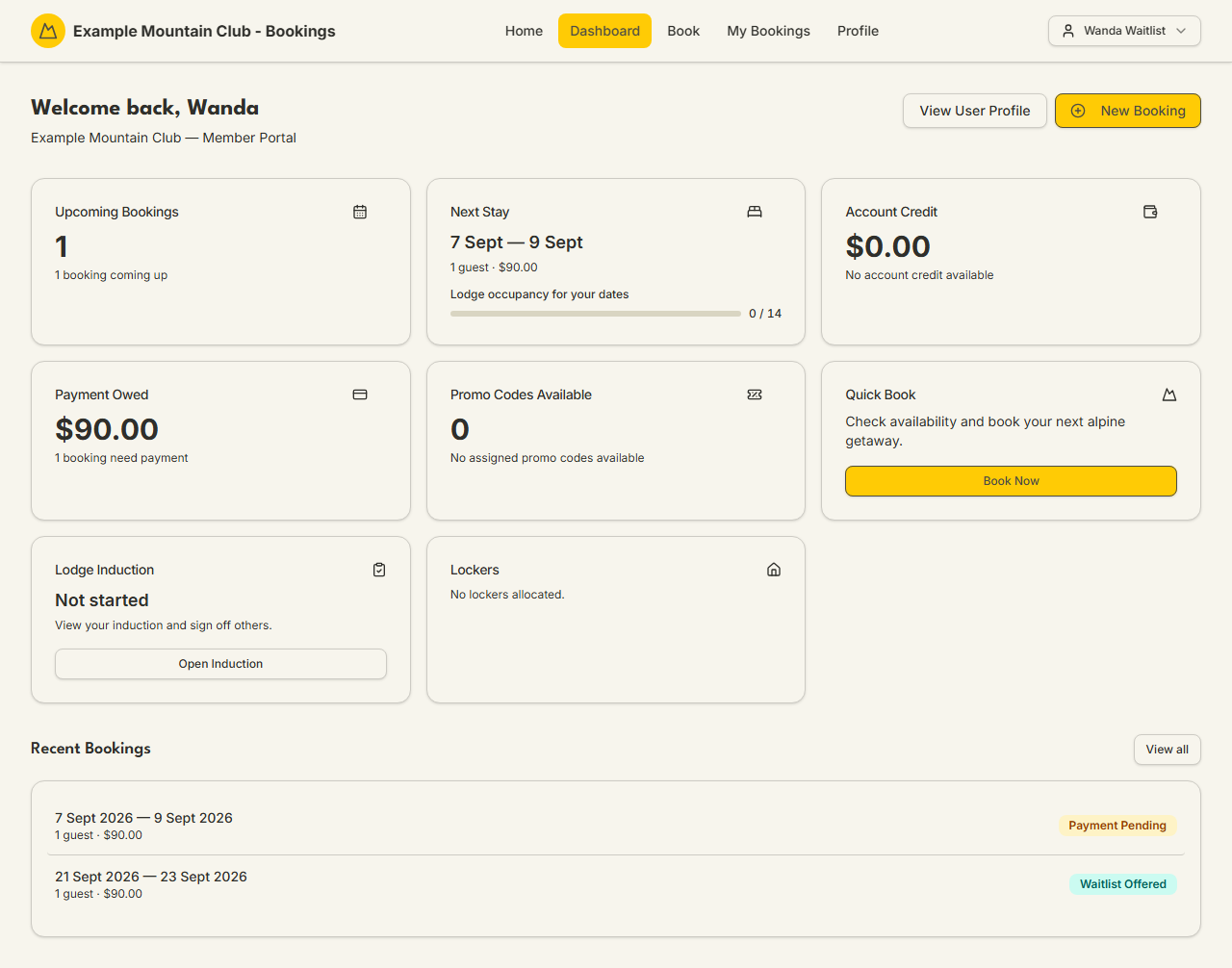Go to the Home nav item
Screen dimensions: 1232x968
click(x=524, y=31)
